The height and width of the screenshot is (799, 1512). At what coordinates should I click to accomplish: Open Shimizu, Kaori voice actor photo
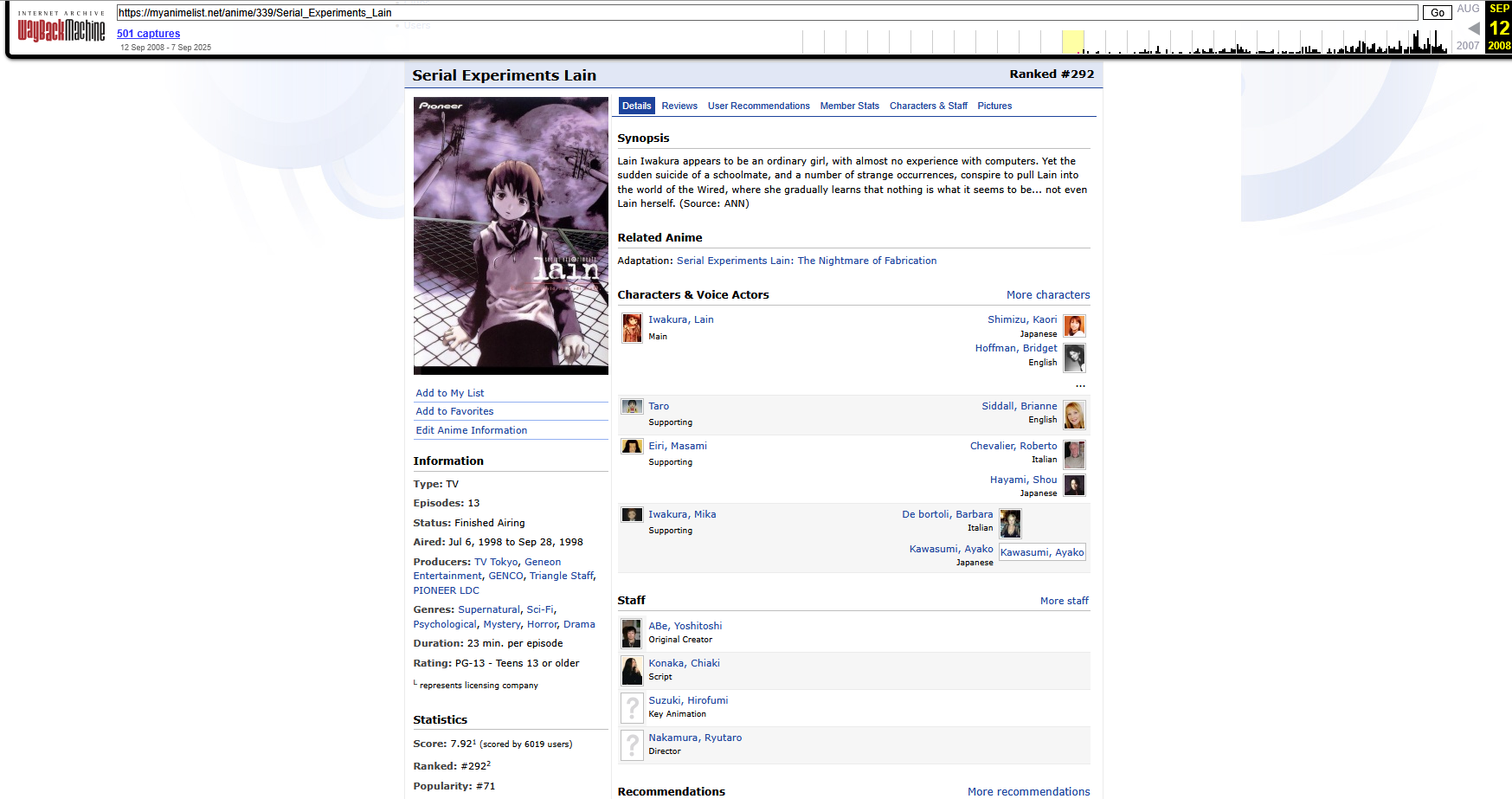point(1074,325)
